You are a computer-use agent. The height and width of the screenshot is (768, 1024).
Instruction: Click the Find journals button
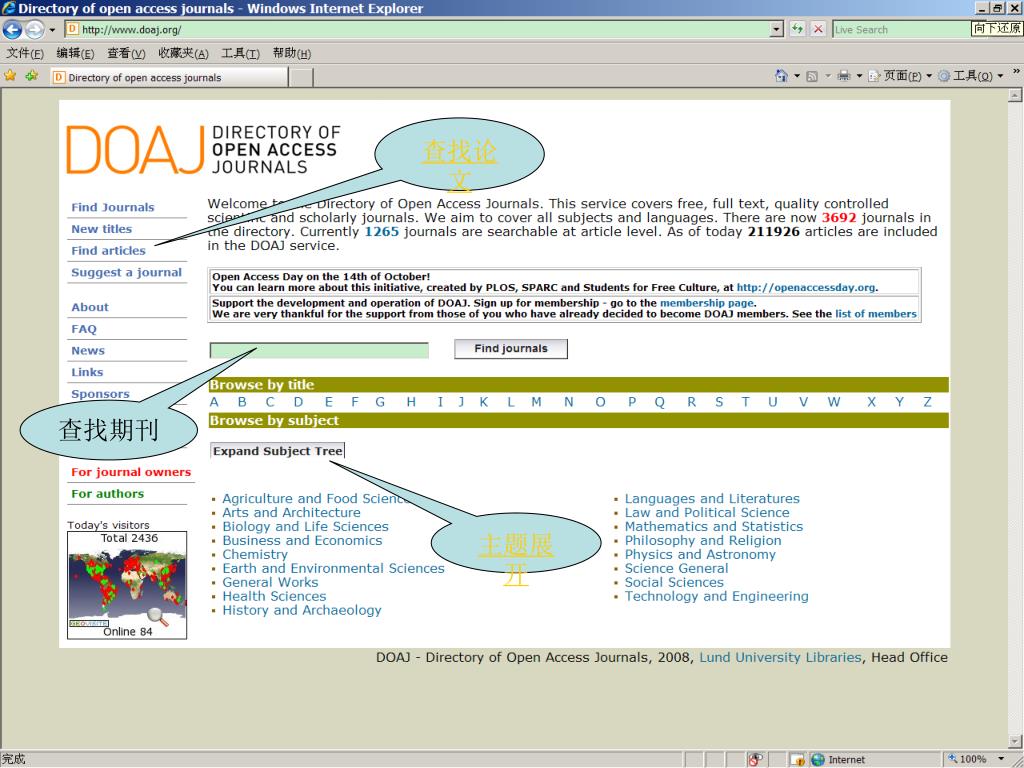(x=511, y=349)
